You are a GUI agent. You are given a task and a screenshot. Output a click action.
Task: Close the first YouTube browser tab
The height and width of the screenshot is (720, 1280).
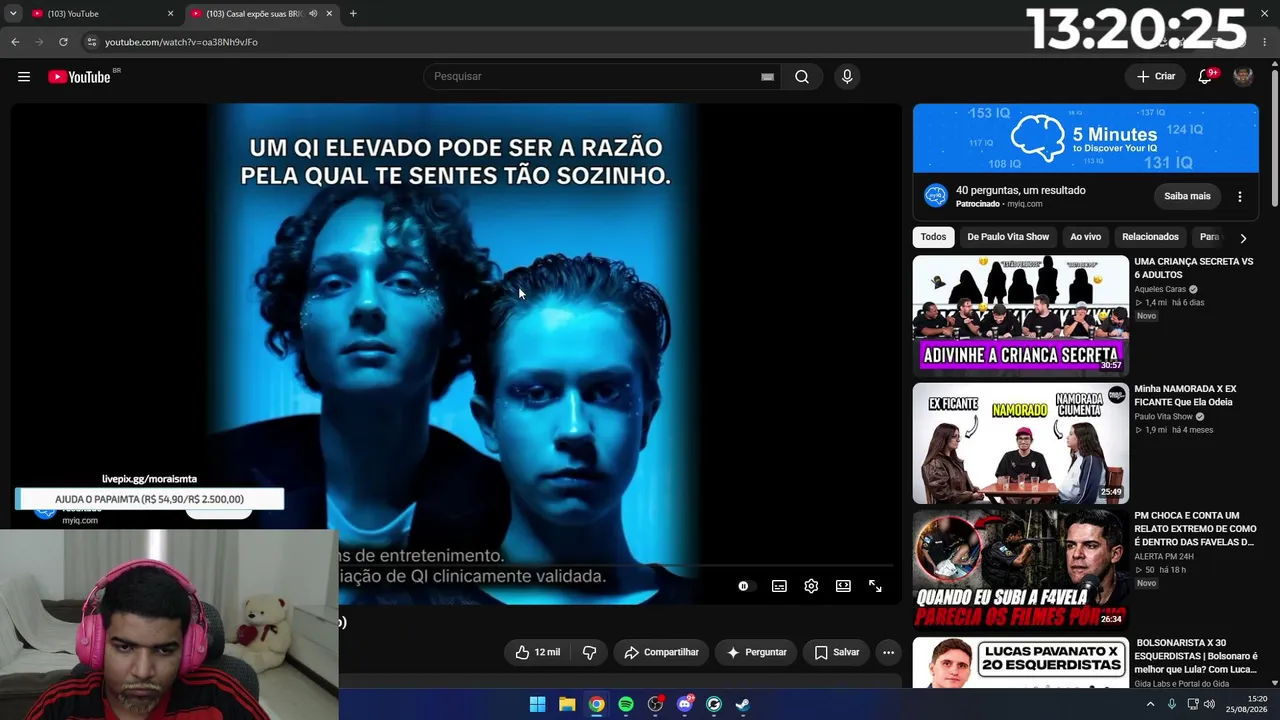[x=170, y=14]
